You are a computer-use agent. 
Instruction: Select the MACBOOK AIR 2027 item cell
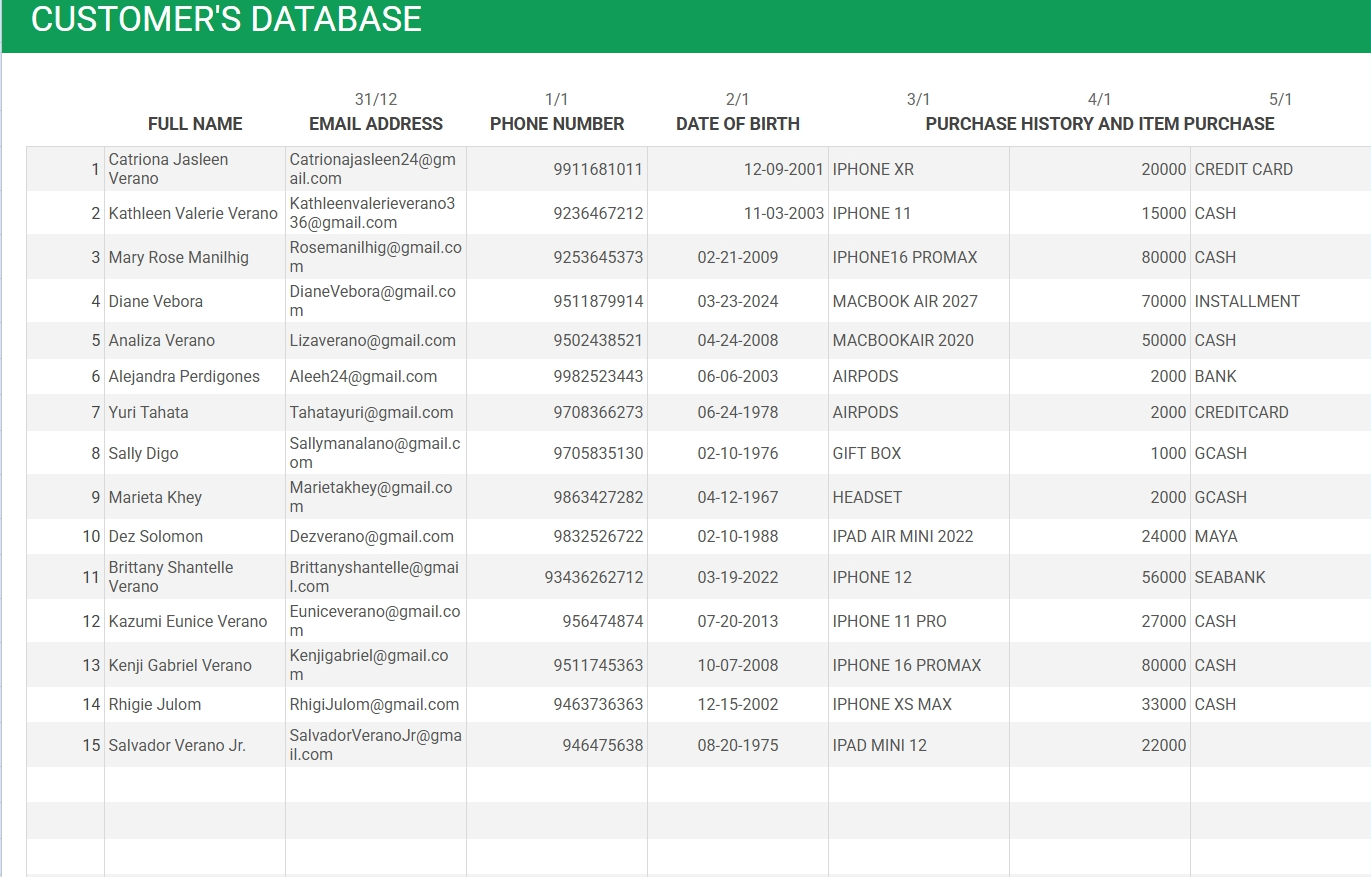(x=919, y=301)
